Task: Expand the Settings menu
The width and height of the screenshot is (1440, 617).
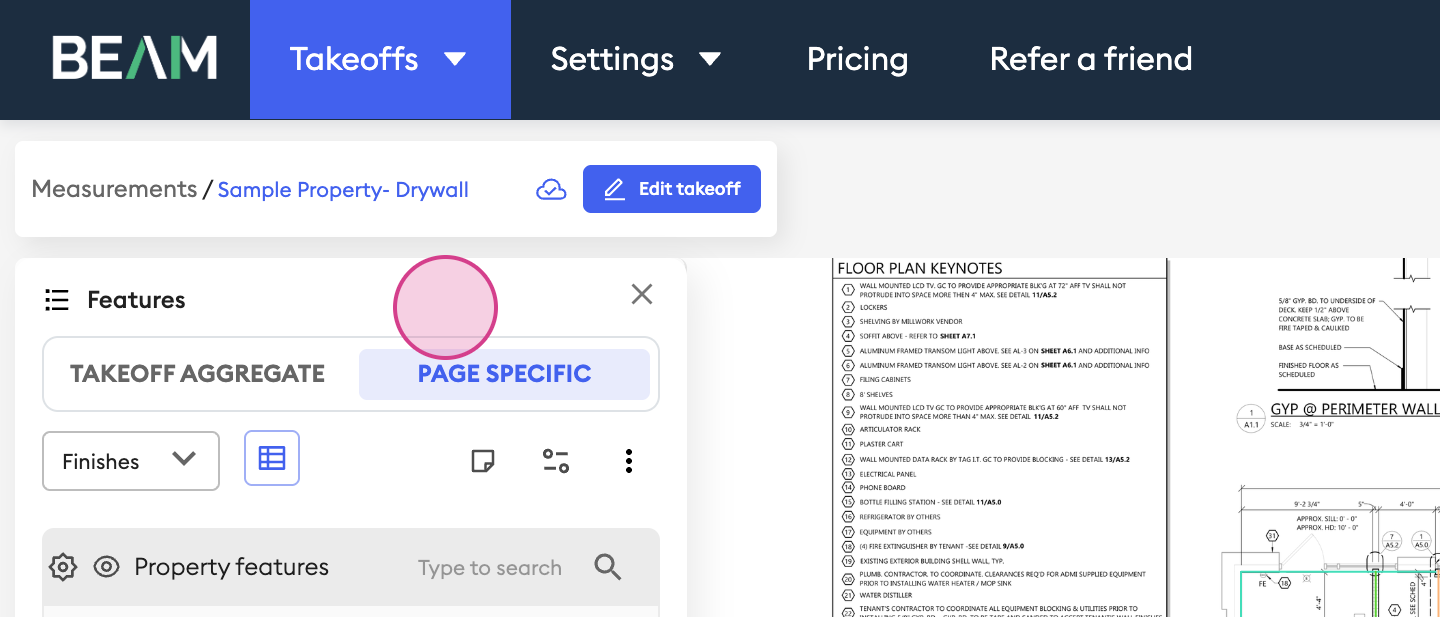Action: click(x=636, y=59)
